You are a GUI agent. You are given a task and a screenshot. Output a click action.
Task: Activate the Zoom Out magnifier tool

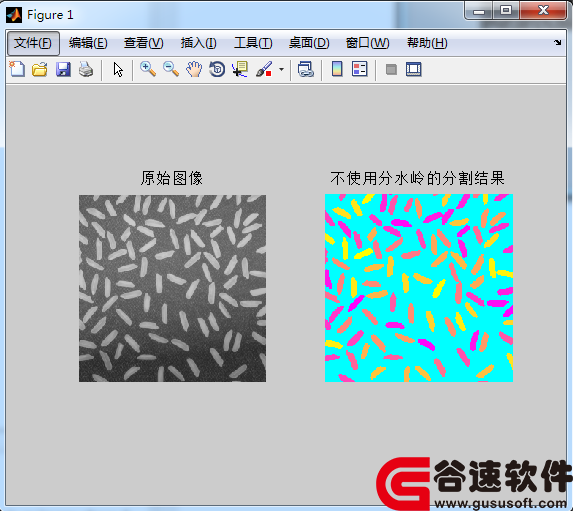(171, 69)
